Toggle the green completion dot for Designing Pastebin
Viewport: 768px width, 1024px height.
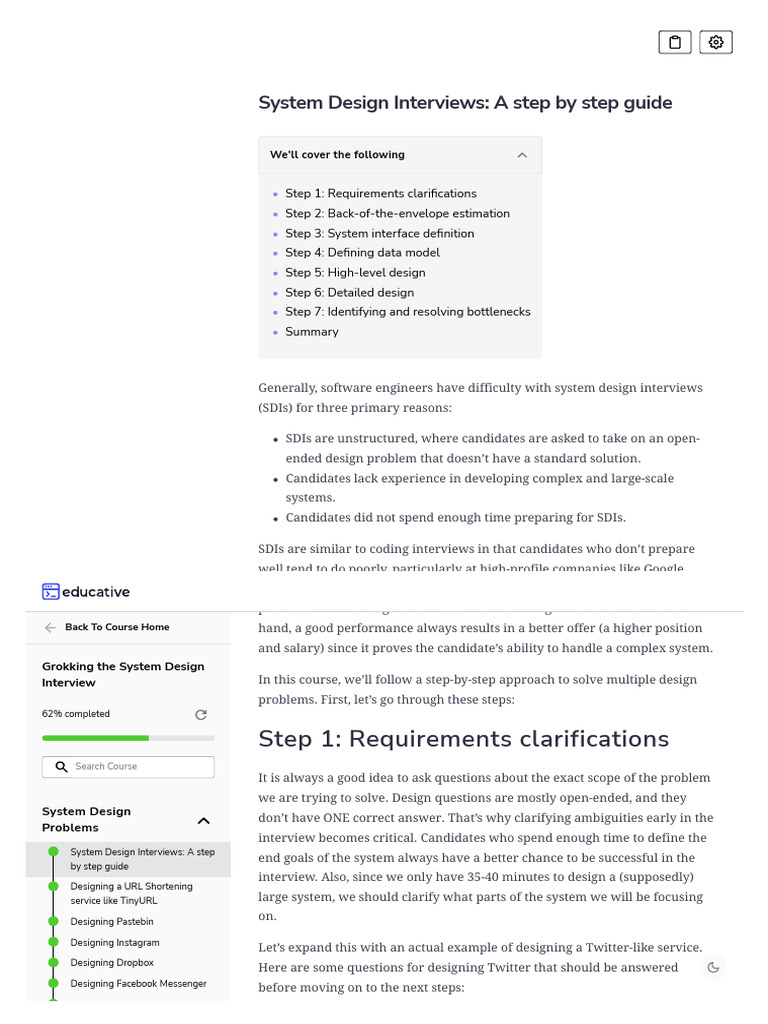pyautogui.click(x=53, y=922)
